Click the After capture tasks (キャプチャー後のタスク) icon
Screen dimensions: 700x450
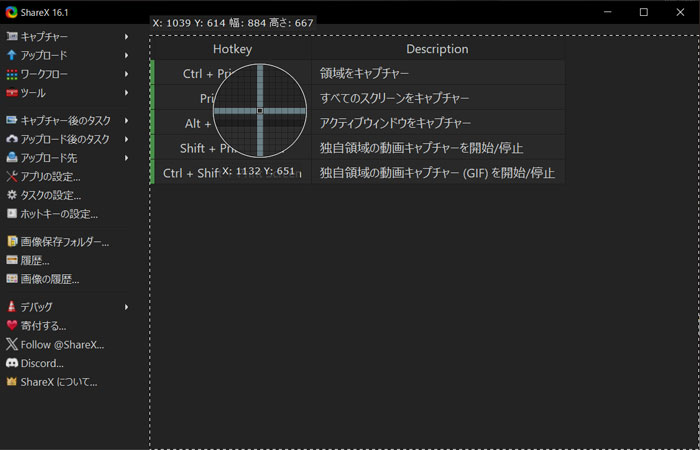coord(12,120)
